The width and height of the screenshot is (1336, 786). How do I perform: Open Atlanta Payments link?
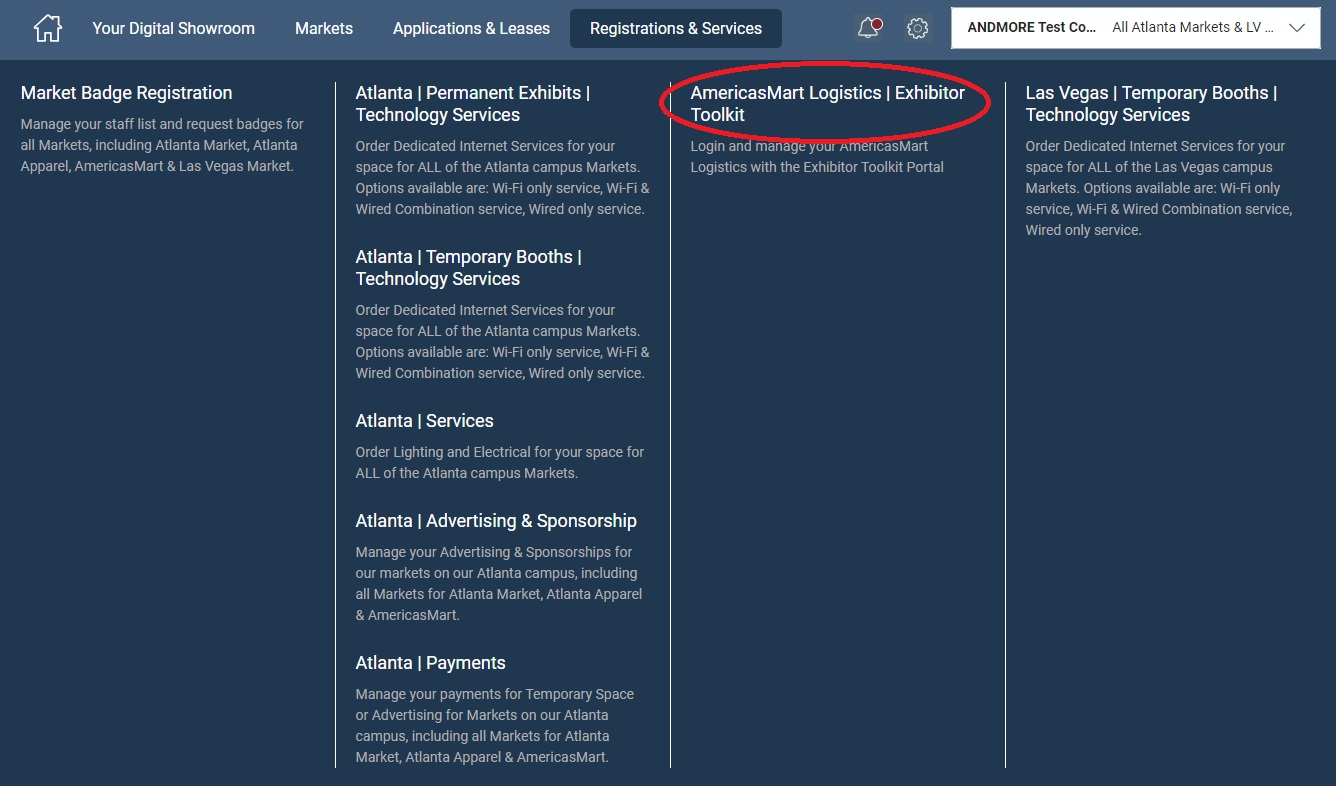point(431,663)
